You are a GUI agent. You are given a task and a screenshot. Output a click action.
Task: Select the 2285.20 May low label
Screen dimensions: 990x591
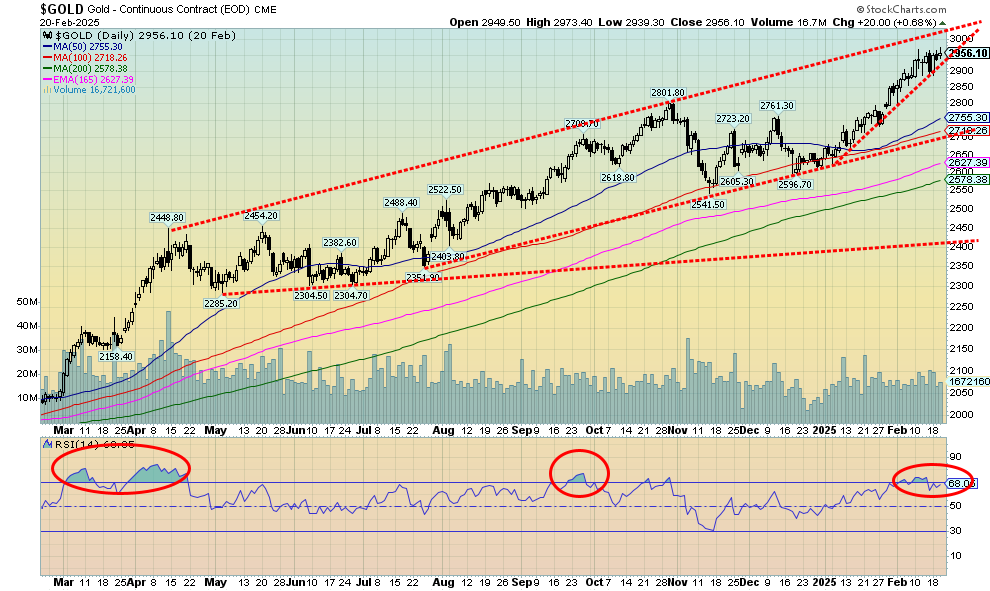tap(218, 303)
